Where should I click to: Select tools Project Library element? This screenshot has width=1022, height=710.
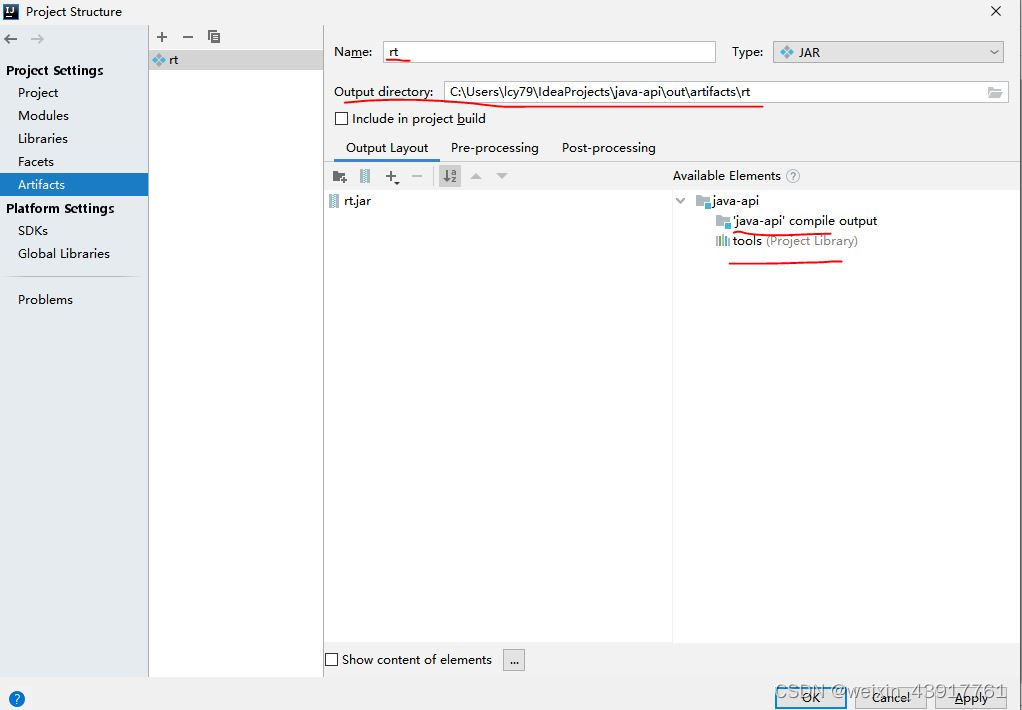tap(787, 241)
